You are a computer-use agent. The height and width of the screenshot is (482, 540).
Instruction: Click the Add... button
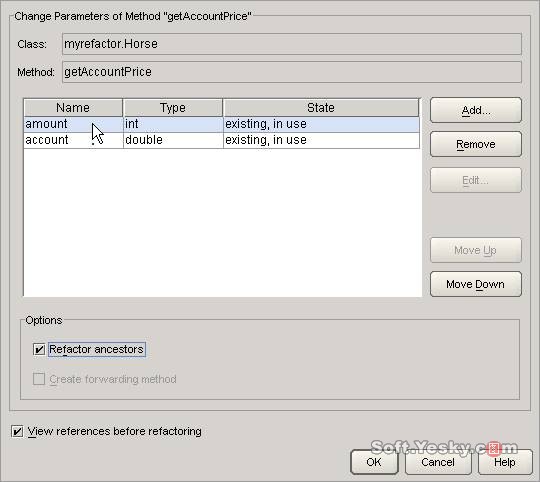point(476,110)
